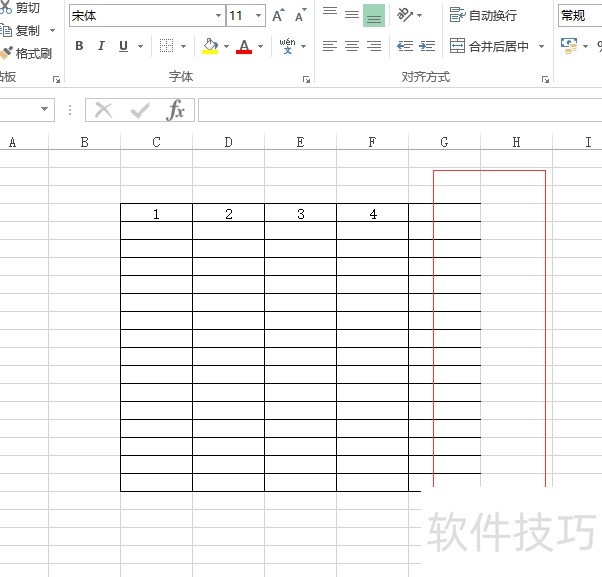Click the Cut (剪切) scissors button

coord(19,7)
